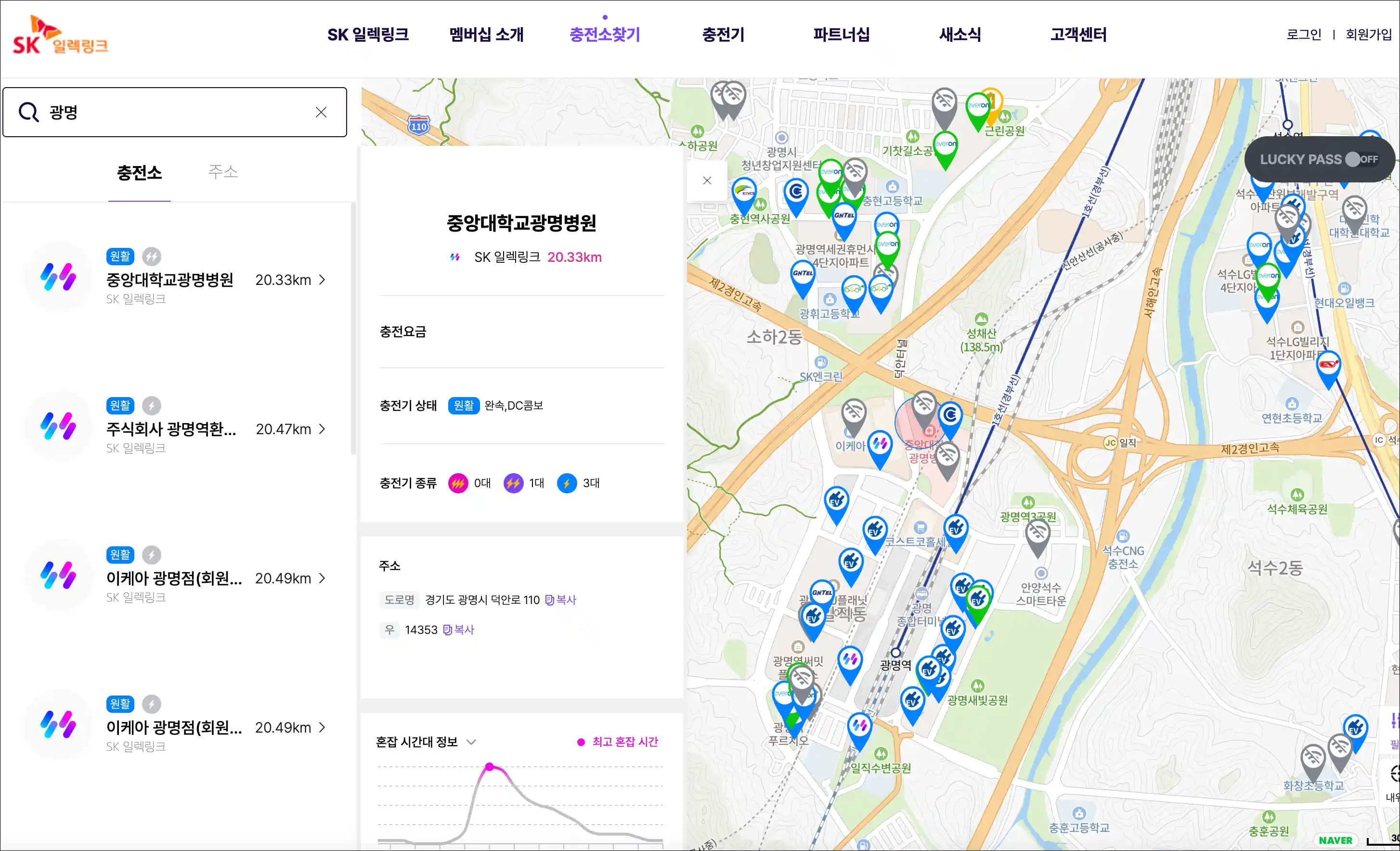Image resolution: width=1400 pixels, height=851 pixels.
Task: Copy the postal code 14353
Action: tap(458, 630)
